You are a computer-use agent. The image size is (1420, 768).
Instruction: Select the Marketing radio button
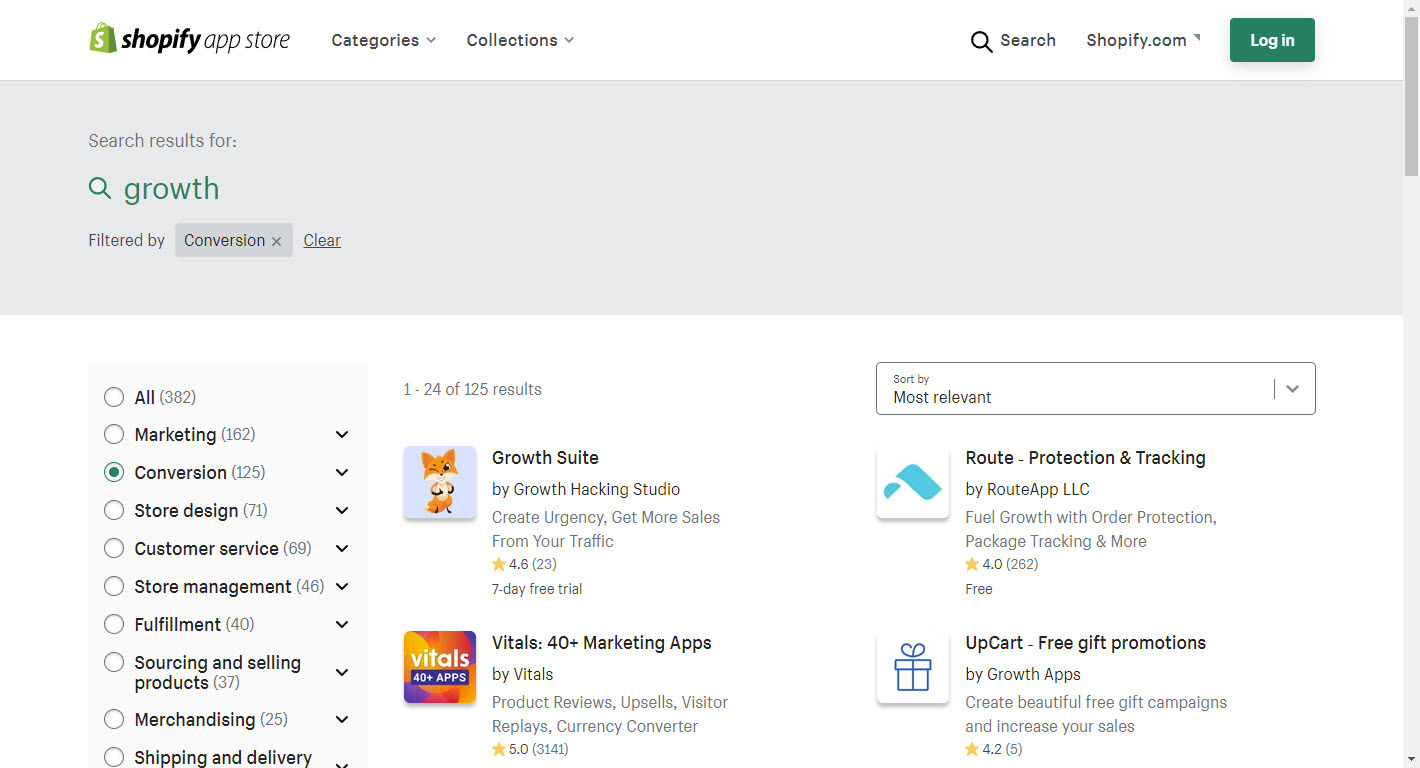tap(114, 434)
